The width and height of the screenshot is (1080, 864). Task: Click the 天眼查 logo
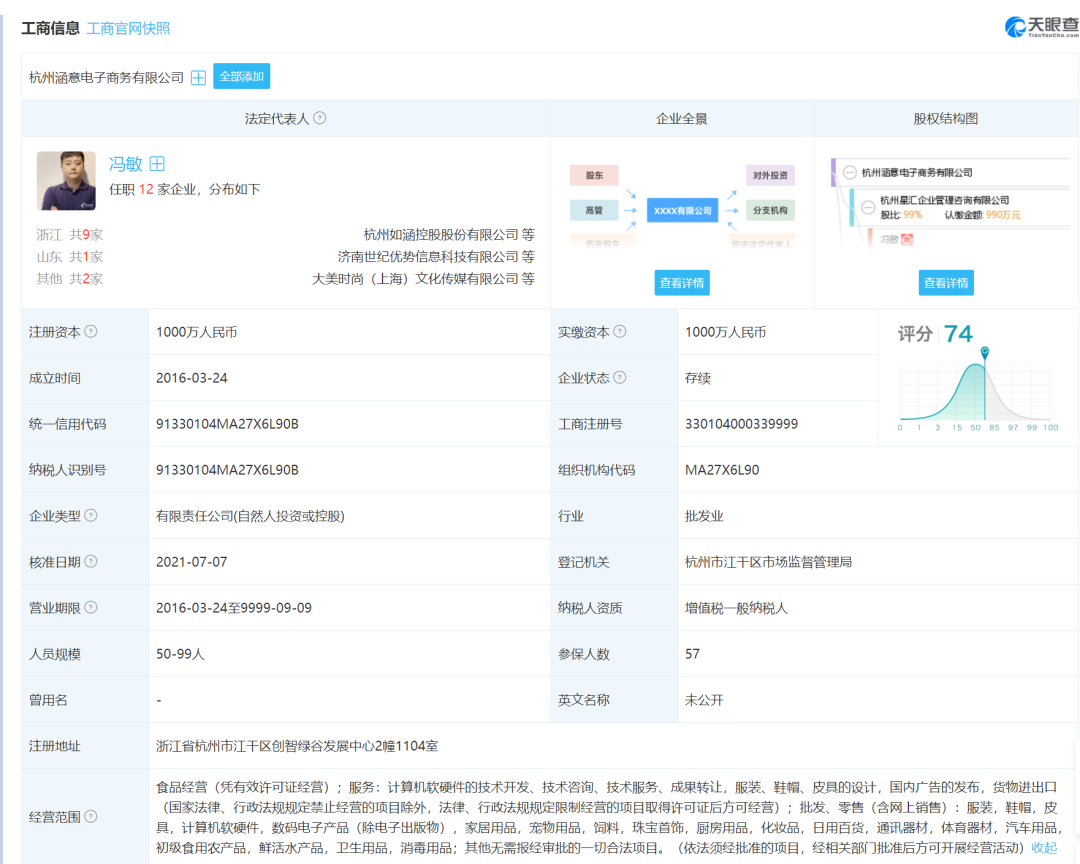pos(1041,26)
